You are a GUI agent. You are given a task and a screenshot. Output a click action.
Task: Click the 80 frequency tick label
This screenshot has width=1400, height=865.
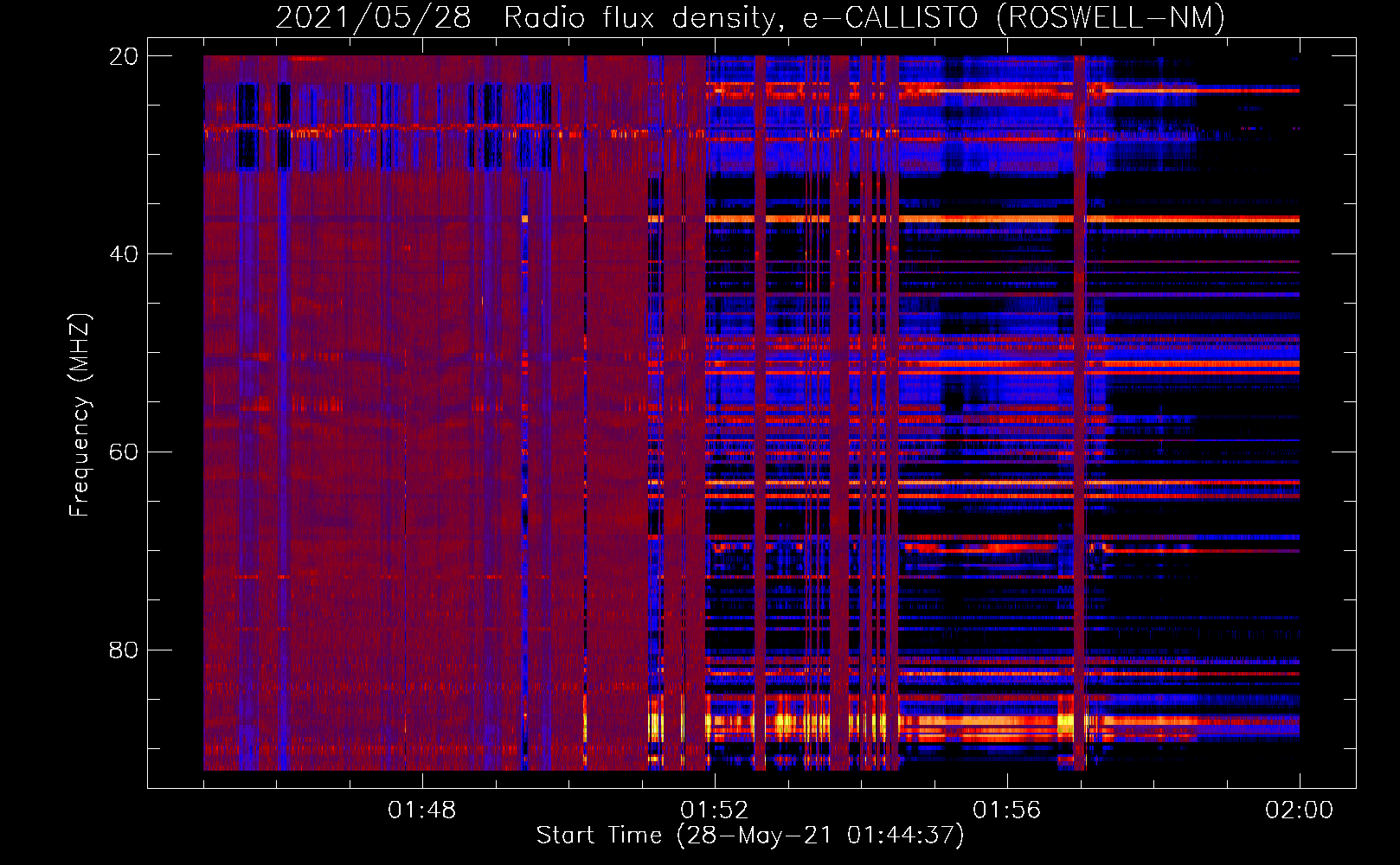tap(124, 650)
